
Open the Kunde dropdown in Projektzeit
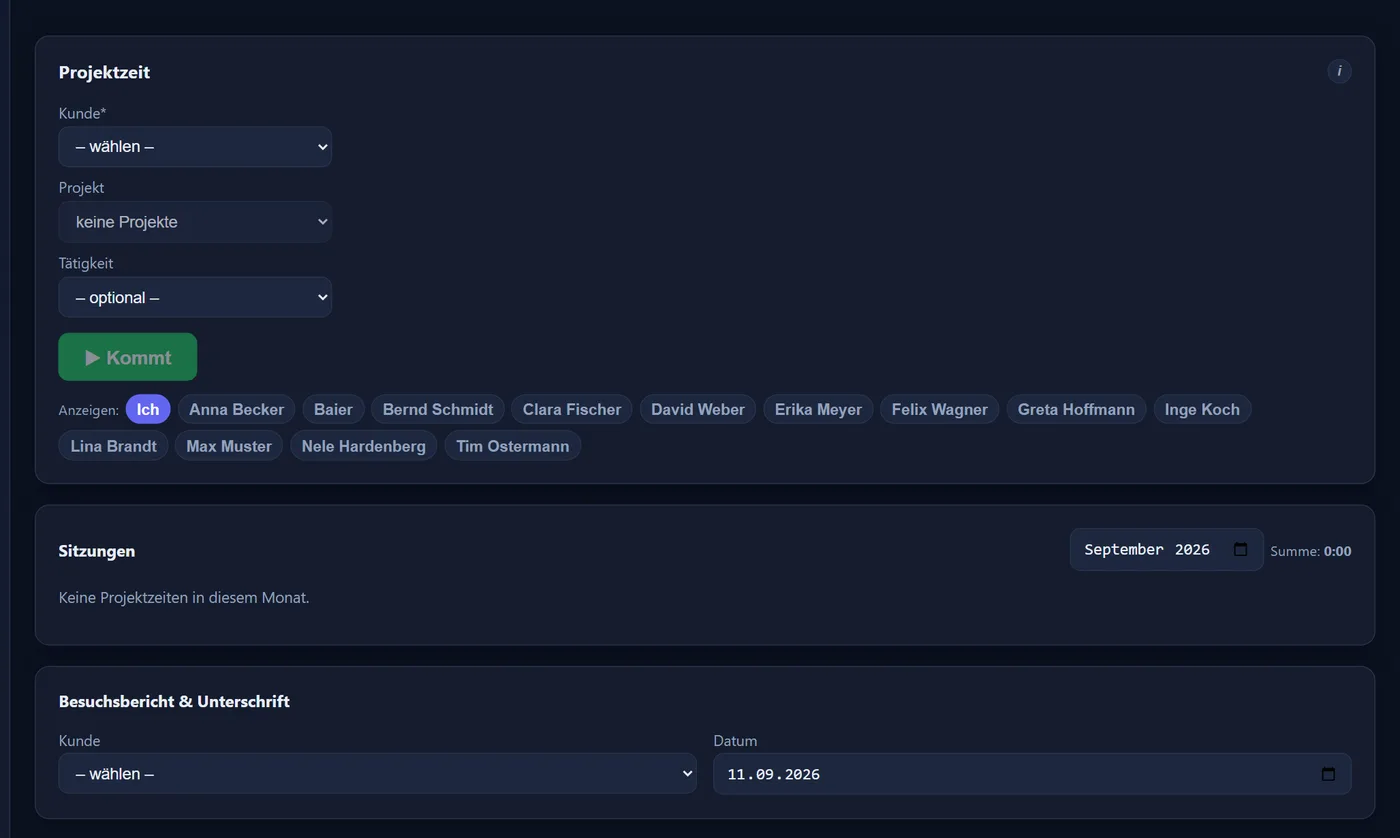click(x=195, y=147)
